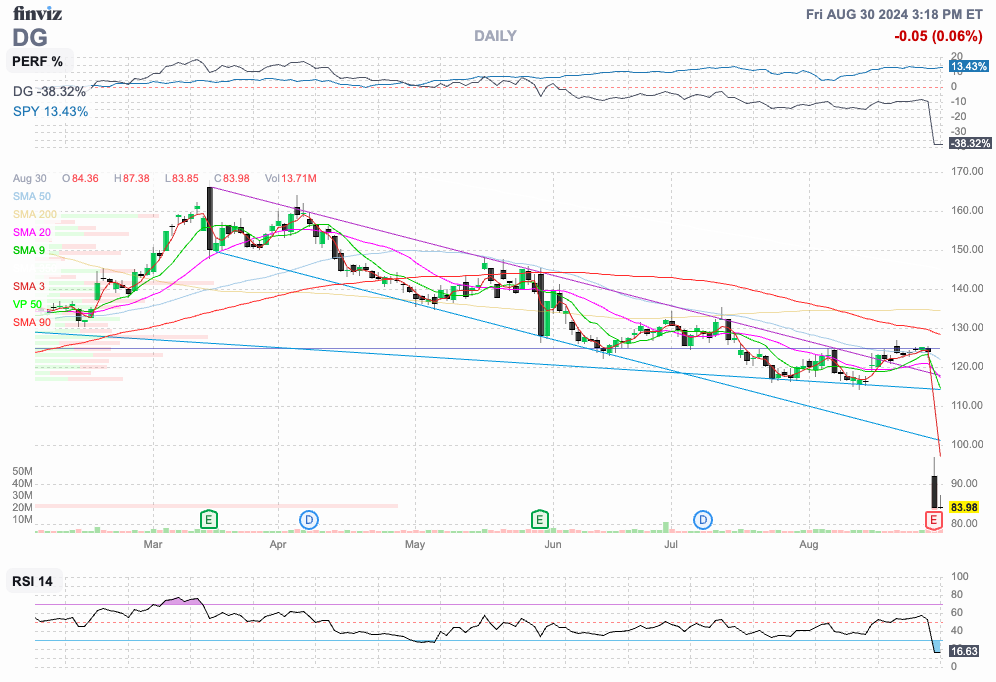The width and height of the screenshot is (996, 682).
Task: Click the 16.63 RSI value tag
Action: [964, 651]
